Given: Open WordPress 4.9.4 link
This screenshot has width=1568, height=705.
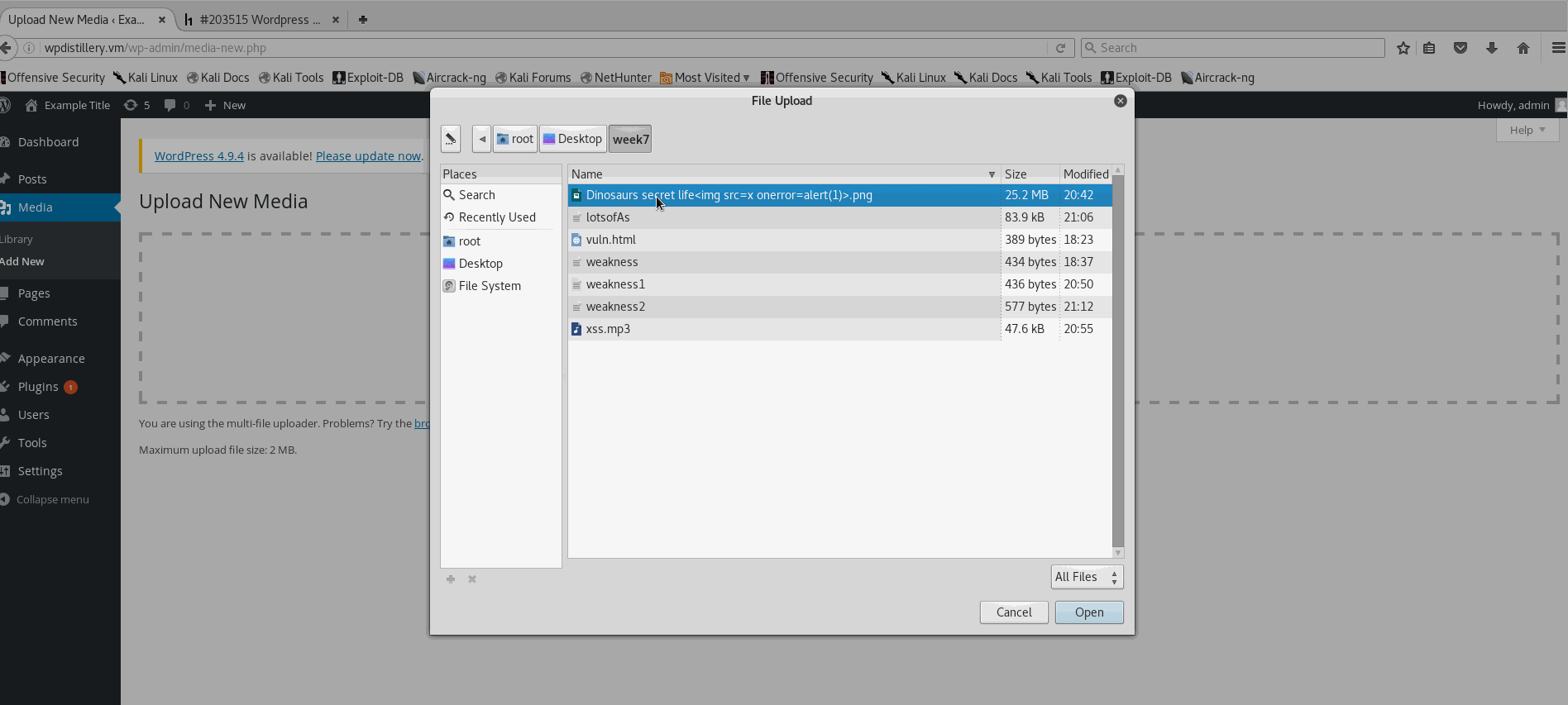Looking at the screenshot, I should point(199,156).
